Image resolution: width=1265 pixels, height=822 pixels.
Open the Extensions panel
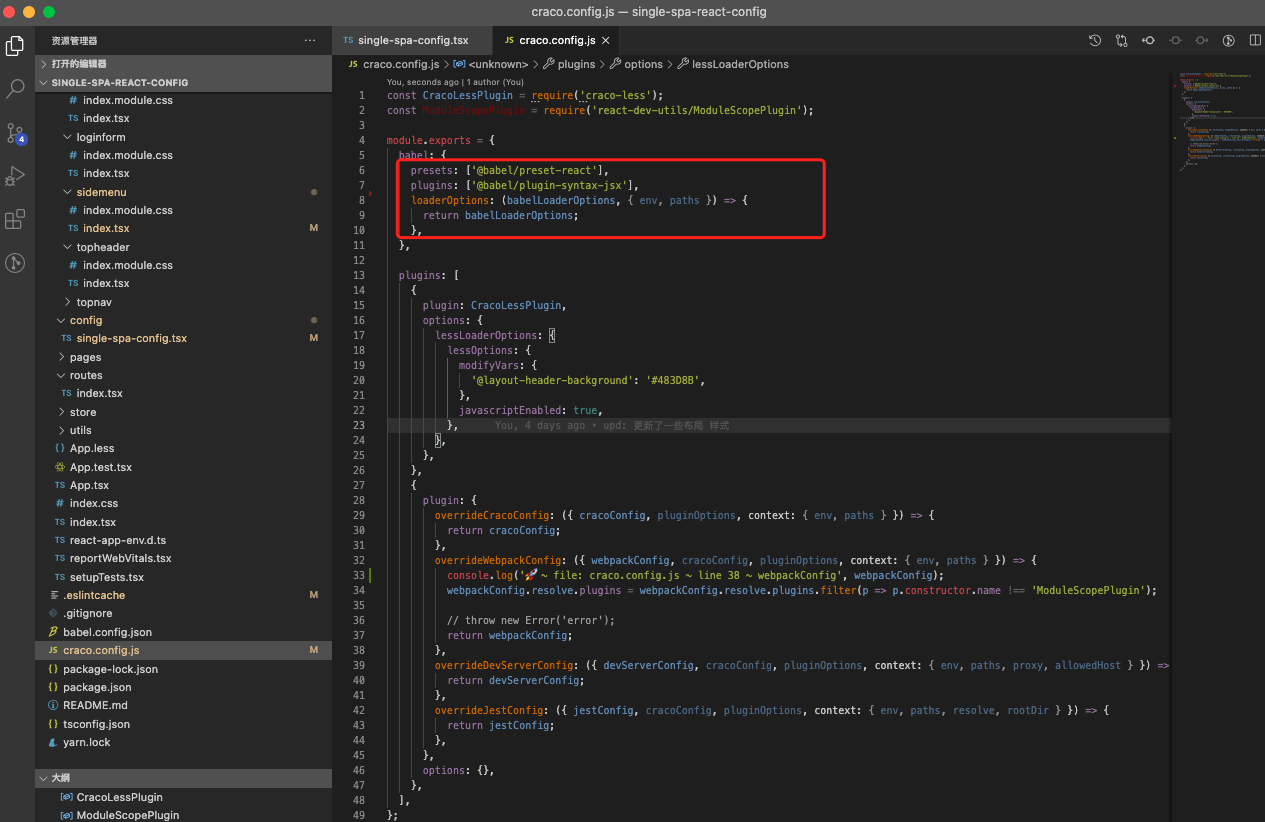coord(15,219)
